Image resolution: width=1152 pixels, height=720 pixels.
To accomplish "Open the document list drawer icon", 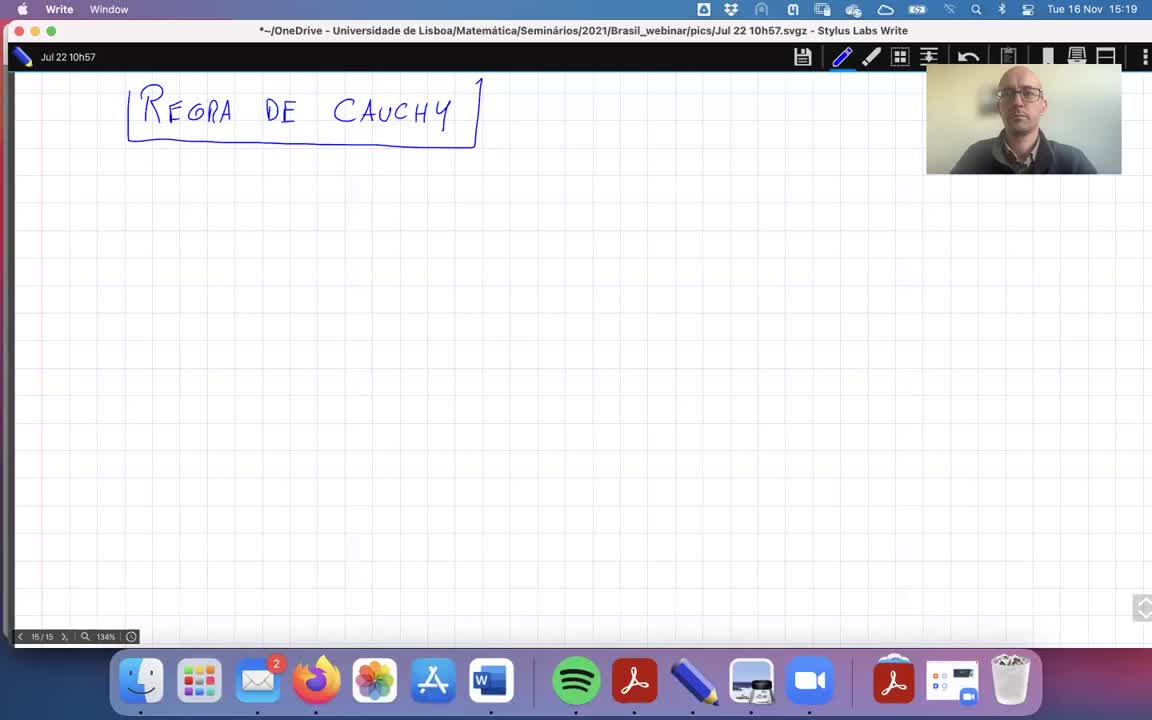I will tap(1076, 56).
